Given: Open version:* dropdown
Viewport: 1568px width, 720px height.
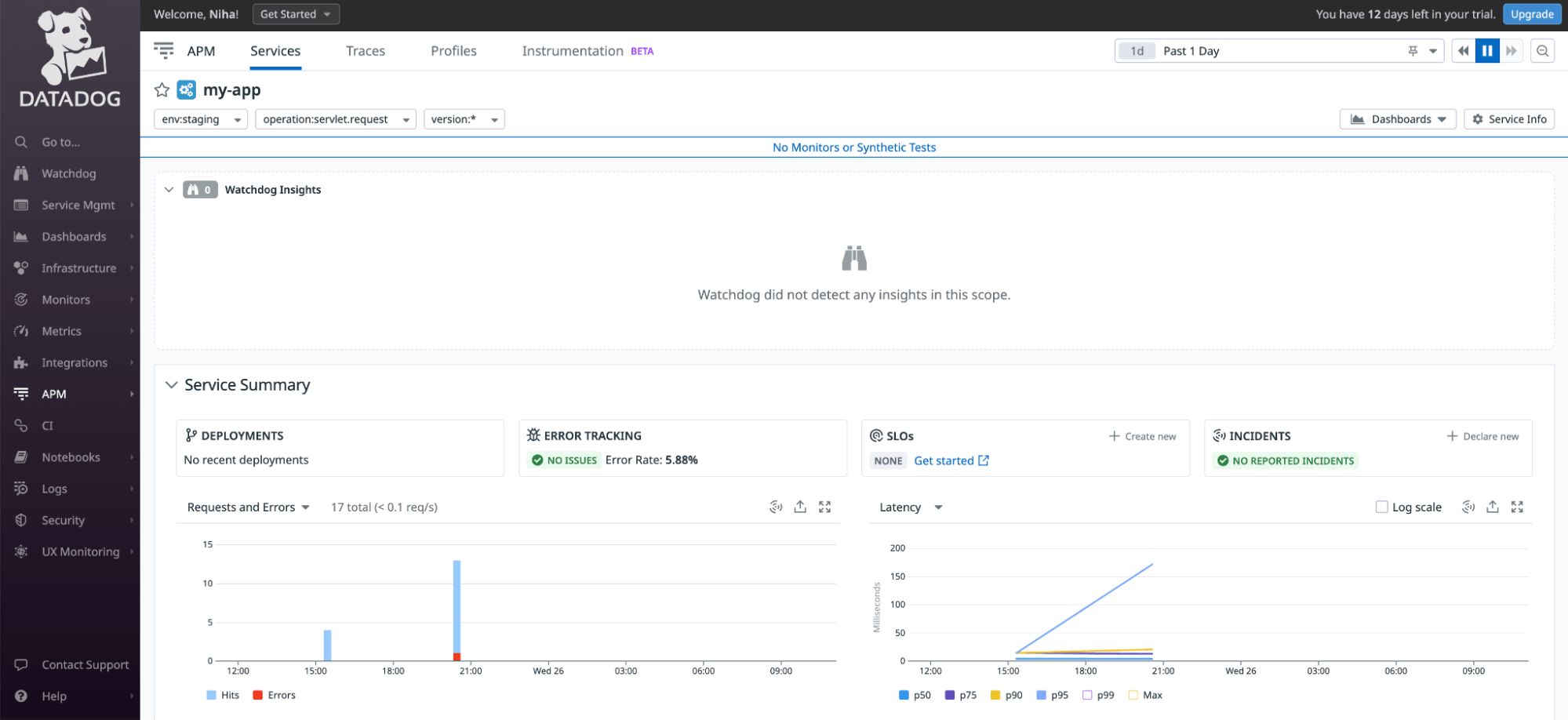Looking at the screenshot, I should pyautogui.click(x=464, y=119).
